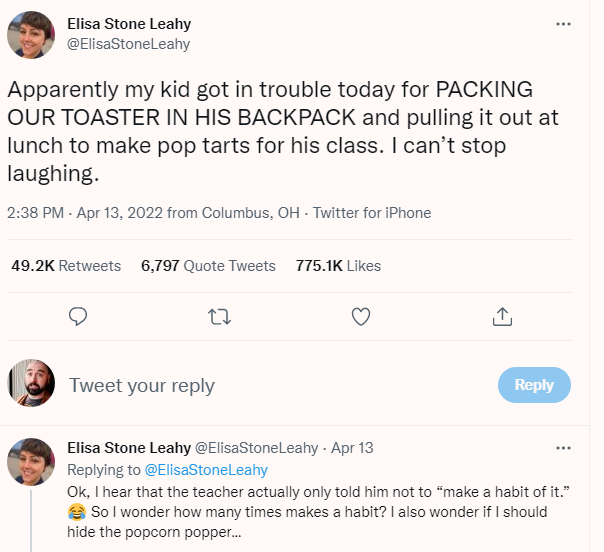Image resolution: width=604 pixels, height=552 pixels.
Task: Click the Elisa Stone Leahy display name header
Action: pos(129,24)
